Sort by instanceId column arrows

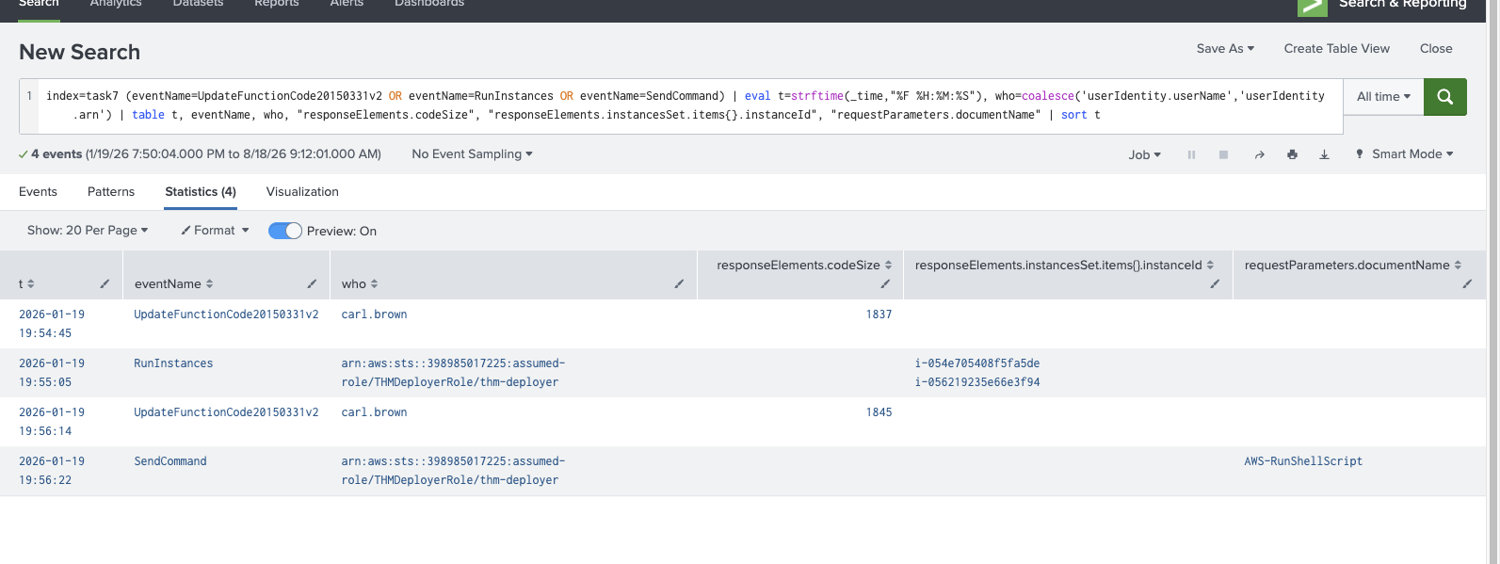click(1210, 265)
